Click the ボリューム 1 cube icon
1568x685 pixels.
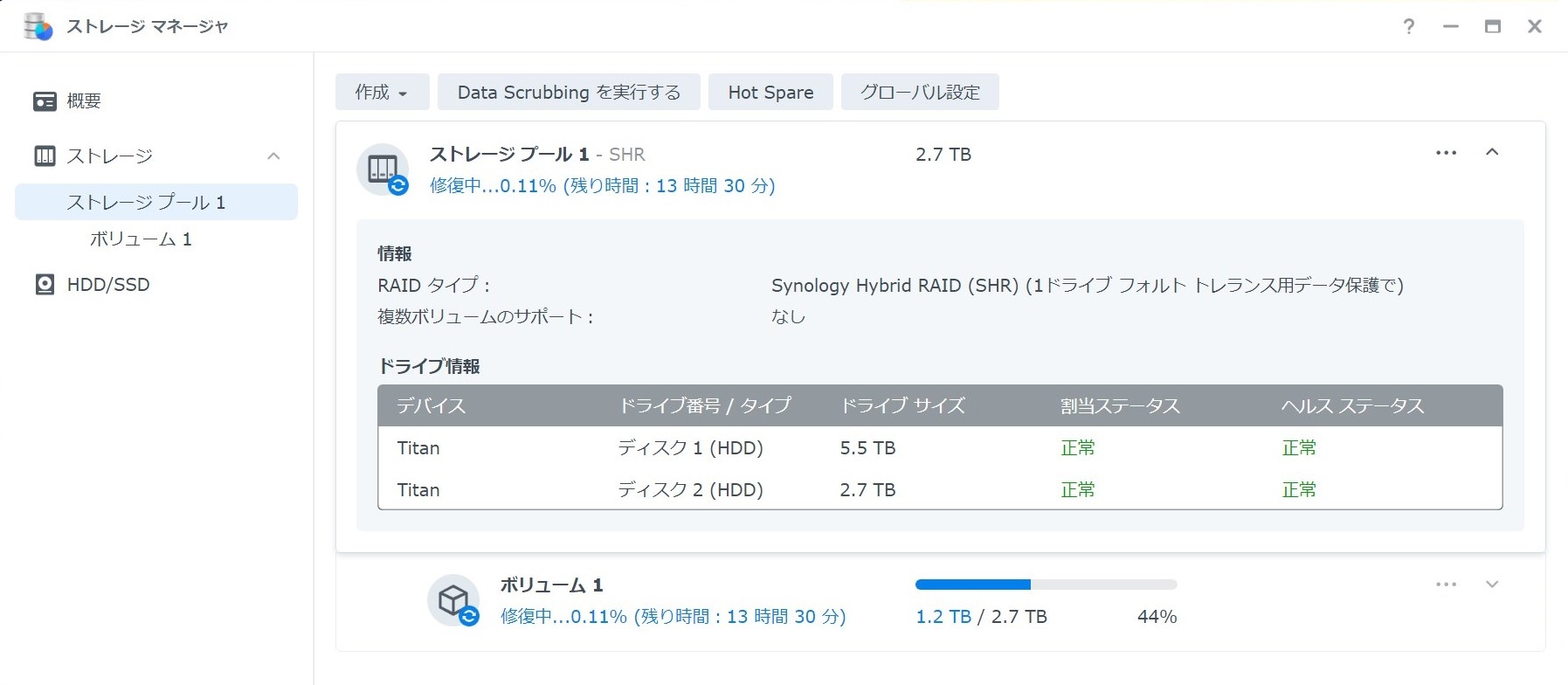coord(453,600)
